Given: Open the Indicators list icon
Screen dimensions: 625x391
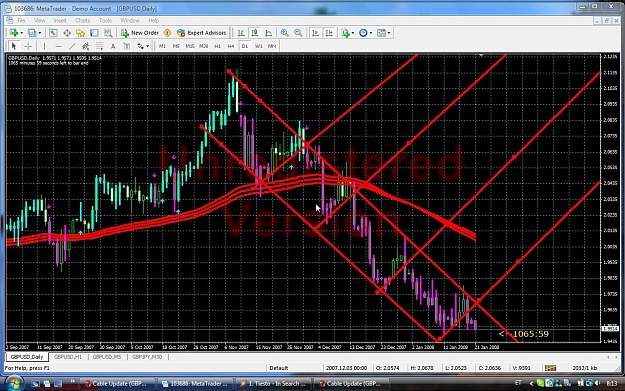Looking at the screenshot, I should 345,33.
